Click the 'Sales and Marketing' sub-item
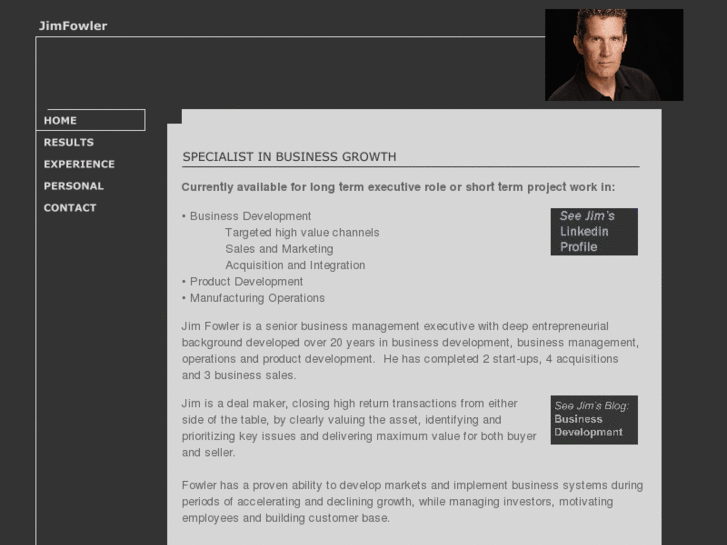Viewport: 727px width, 545px height. coord(279,249)
